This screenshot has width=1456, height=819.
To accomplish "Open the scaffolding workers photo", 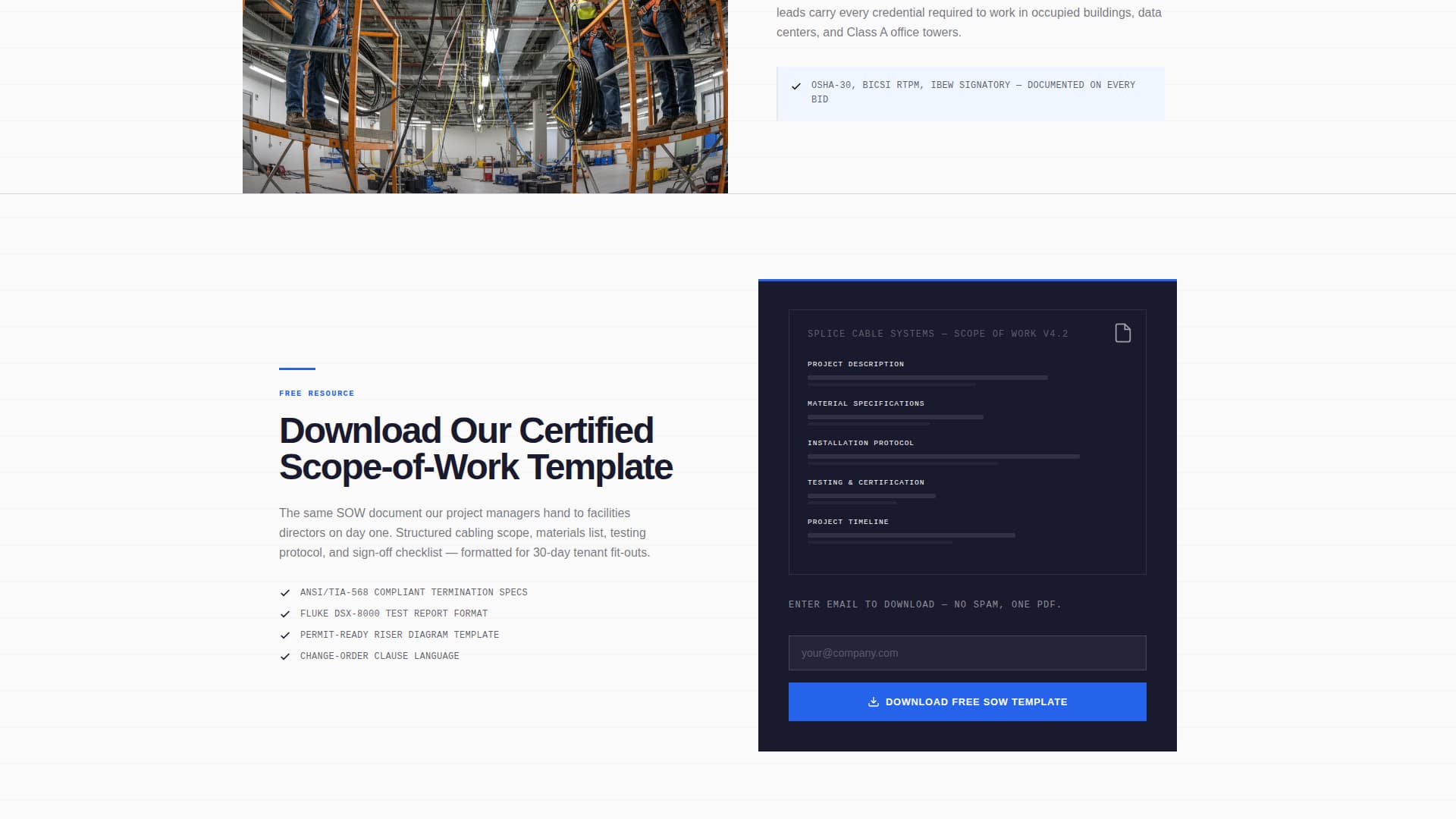I will (x=485, y=96).
